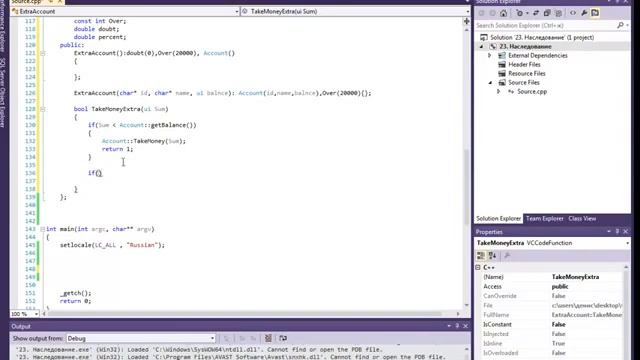This screenshot has width=640, height=360.
Task: Open the TakeMoneyExtra object dropdown in Properties
Action: 627,243
